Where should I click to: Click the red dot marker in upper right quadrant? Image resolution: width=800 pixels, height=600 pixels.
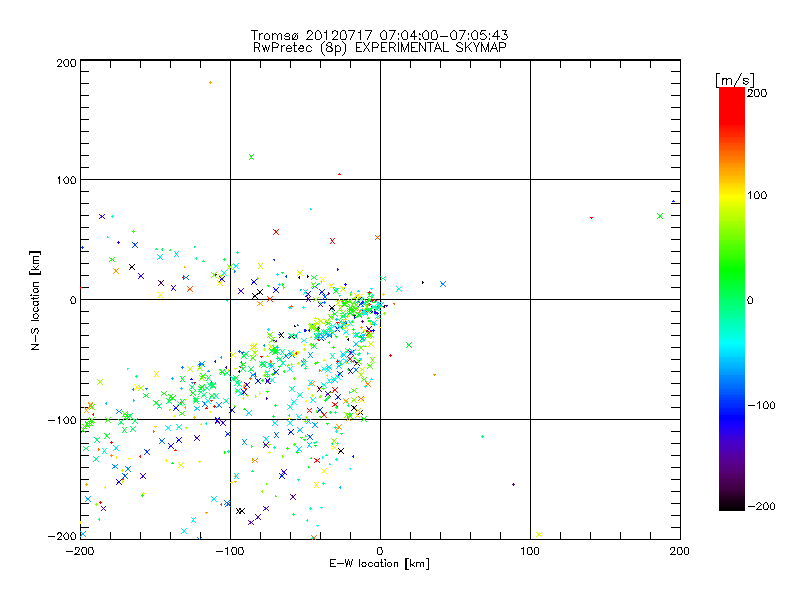coord(591,218)
